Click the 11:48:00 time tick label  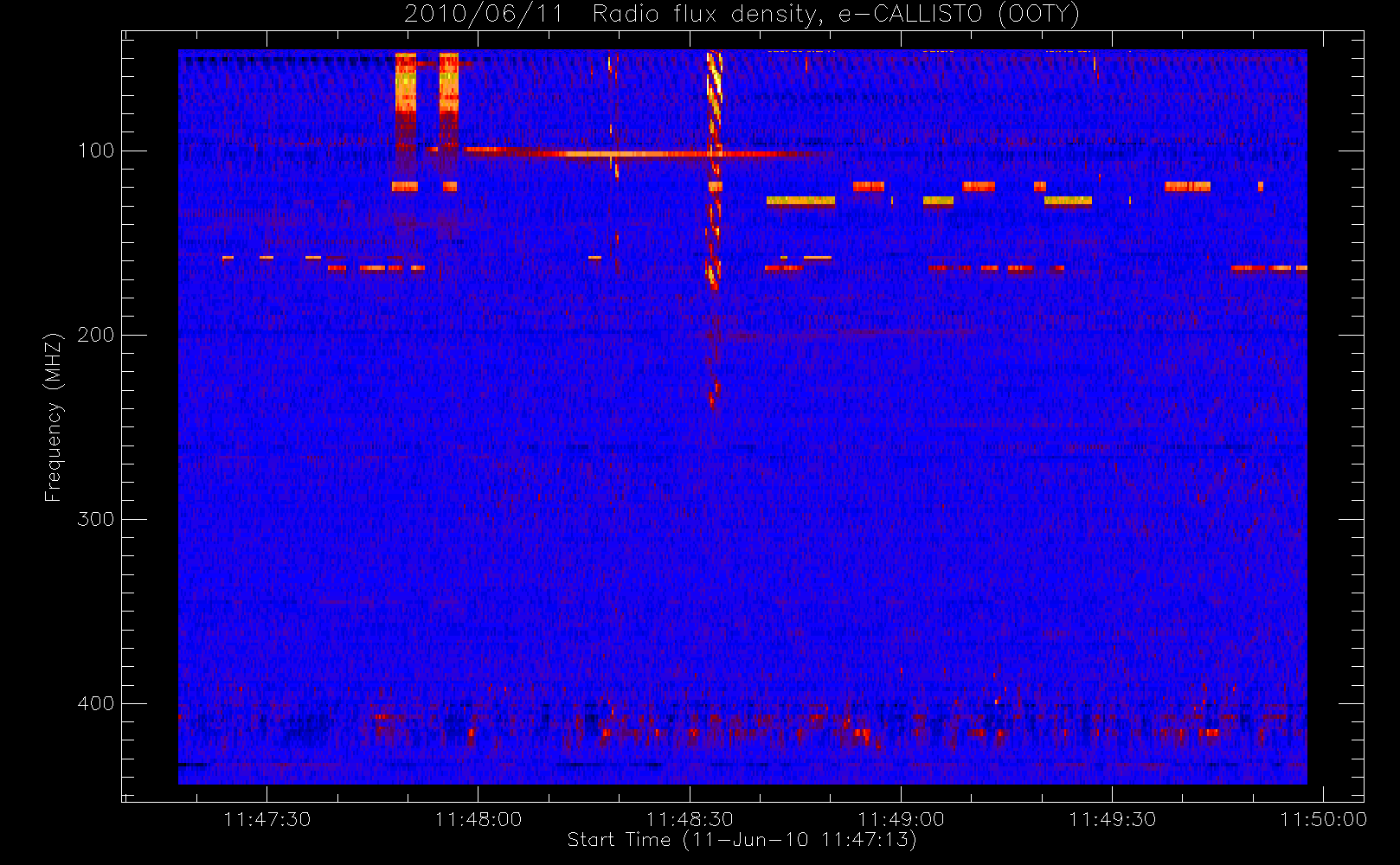478,819
